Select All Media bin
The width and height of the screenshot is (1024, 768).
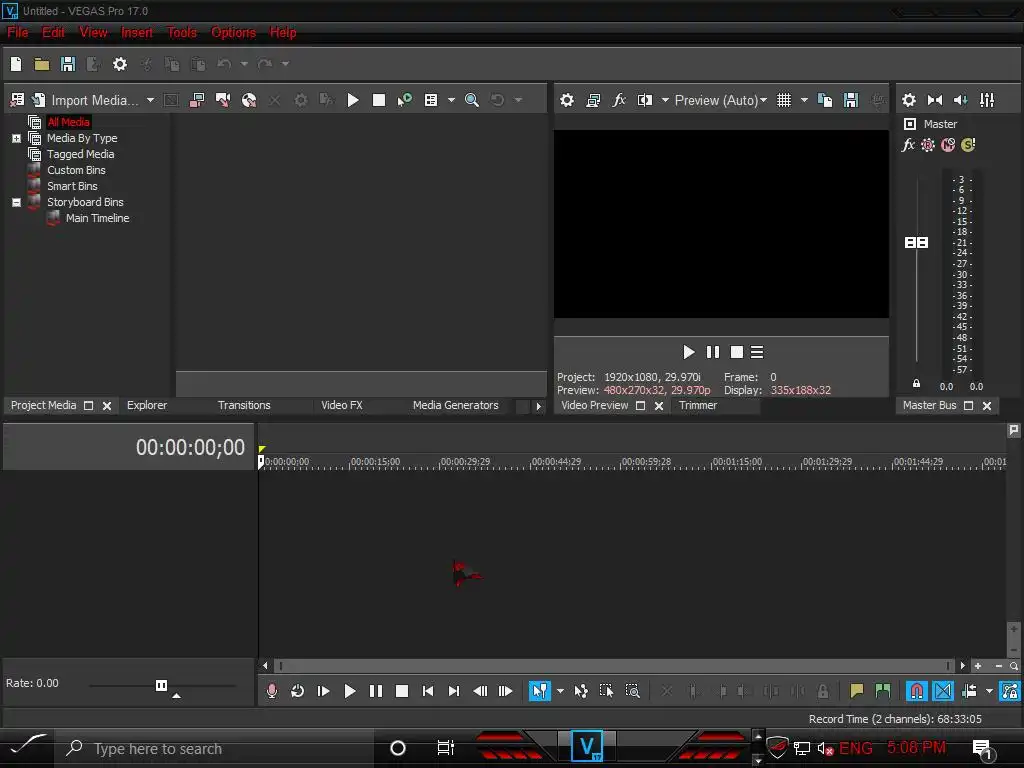69,122
